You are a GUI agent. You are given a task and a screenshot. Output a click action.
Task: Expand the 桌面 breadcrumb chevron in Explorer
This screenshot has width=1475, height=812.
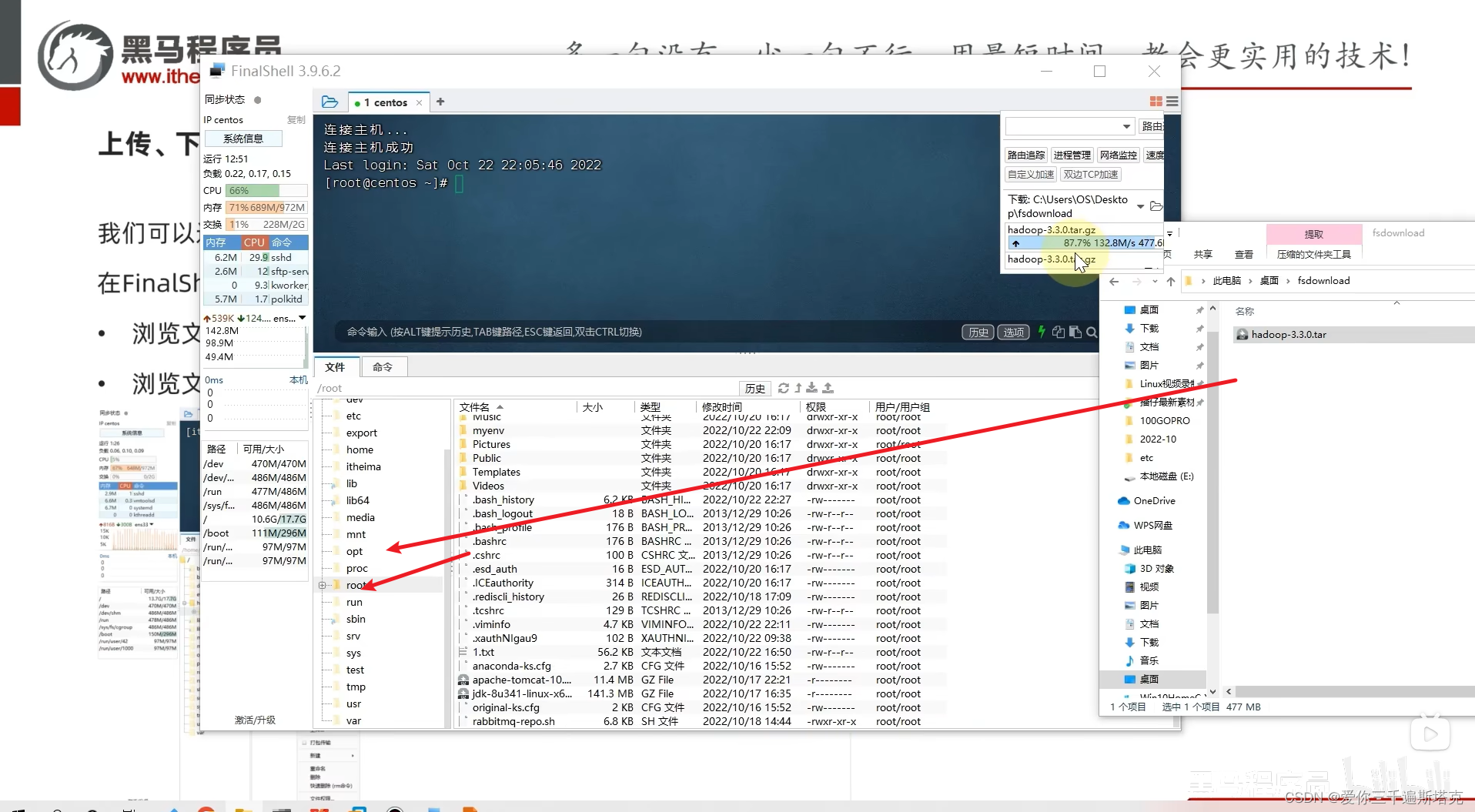point(1286,280)
